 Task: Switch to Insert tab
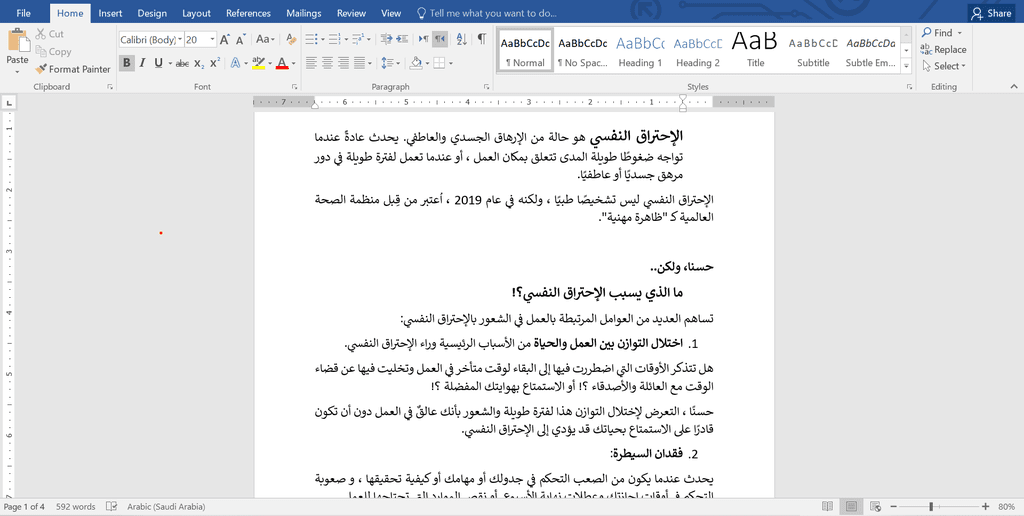click(x=110, y=13)
